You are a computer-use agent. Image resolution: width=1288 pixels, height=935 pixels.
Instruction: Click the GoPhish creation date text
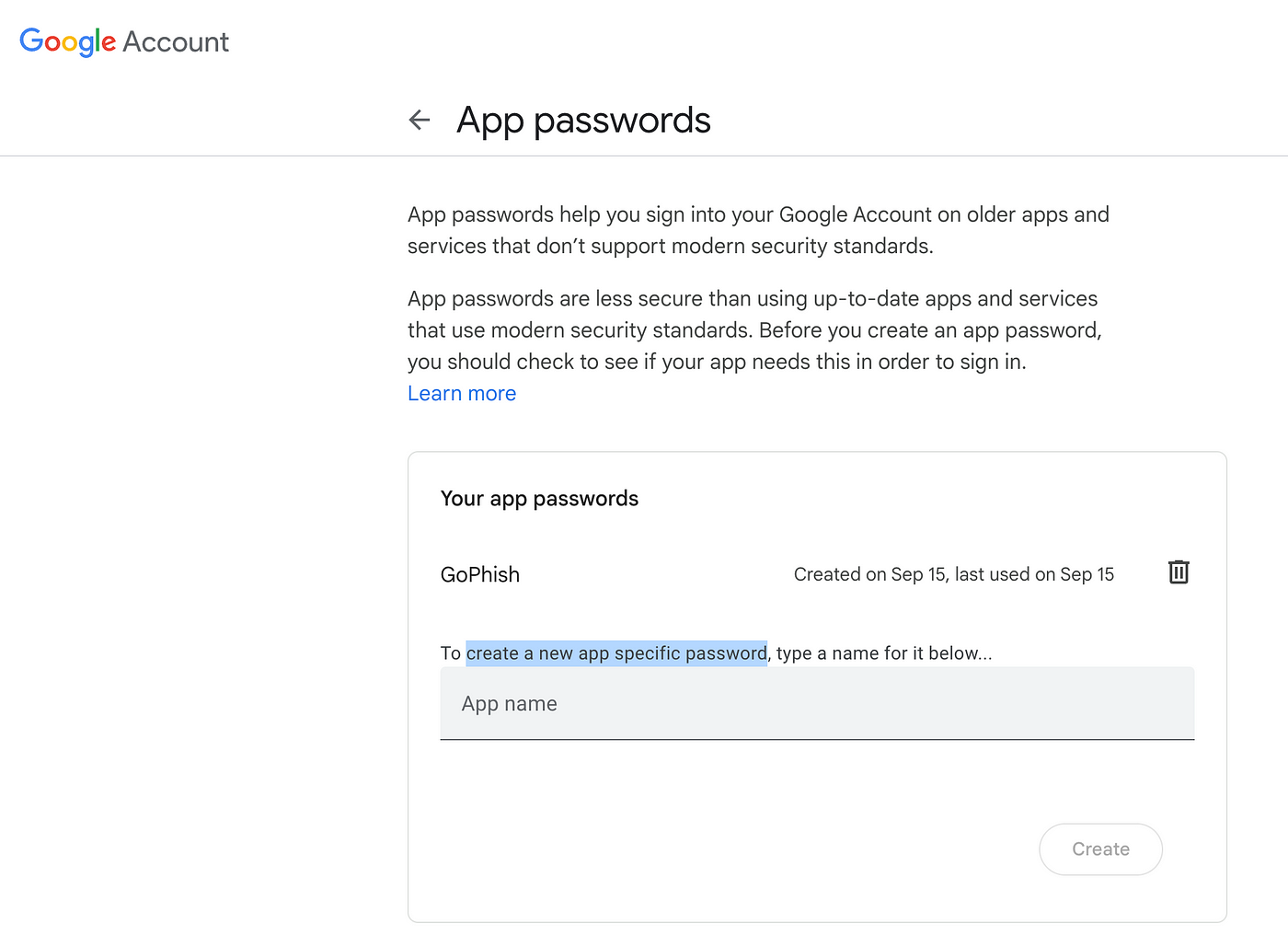(x=953, y=575)
